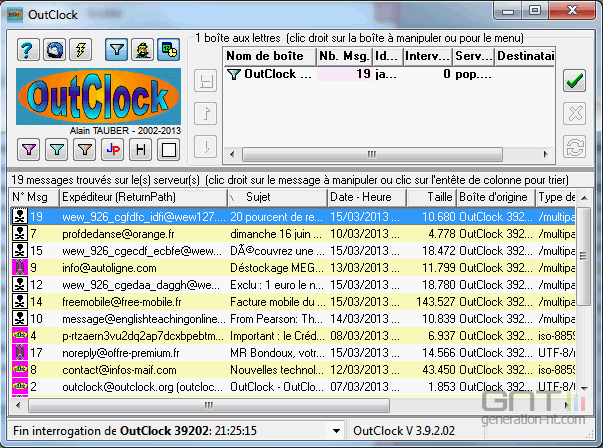Click the orange funnel filter button

point(85,149)
